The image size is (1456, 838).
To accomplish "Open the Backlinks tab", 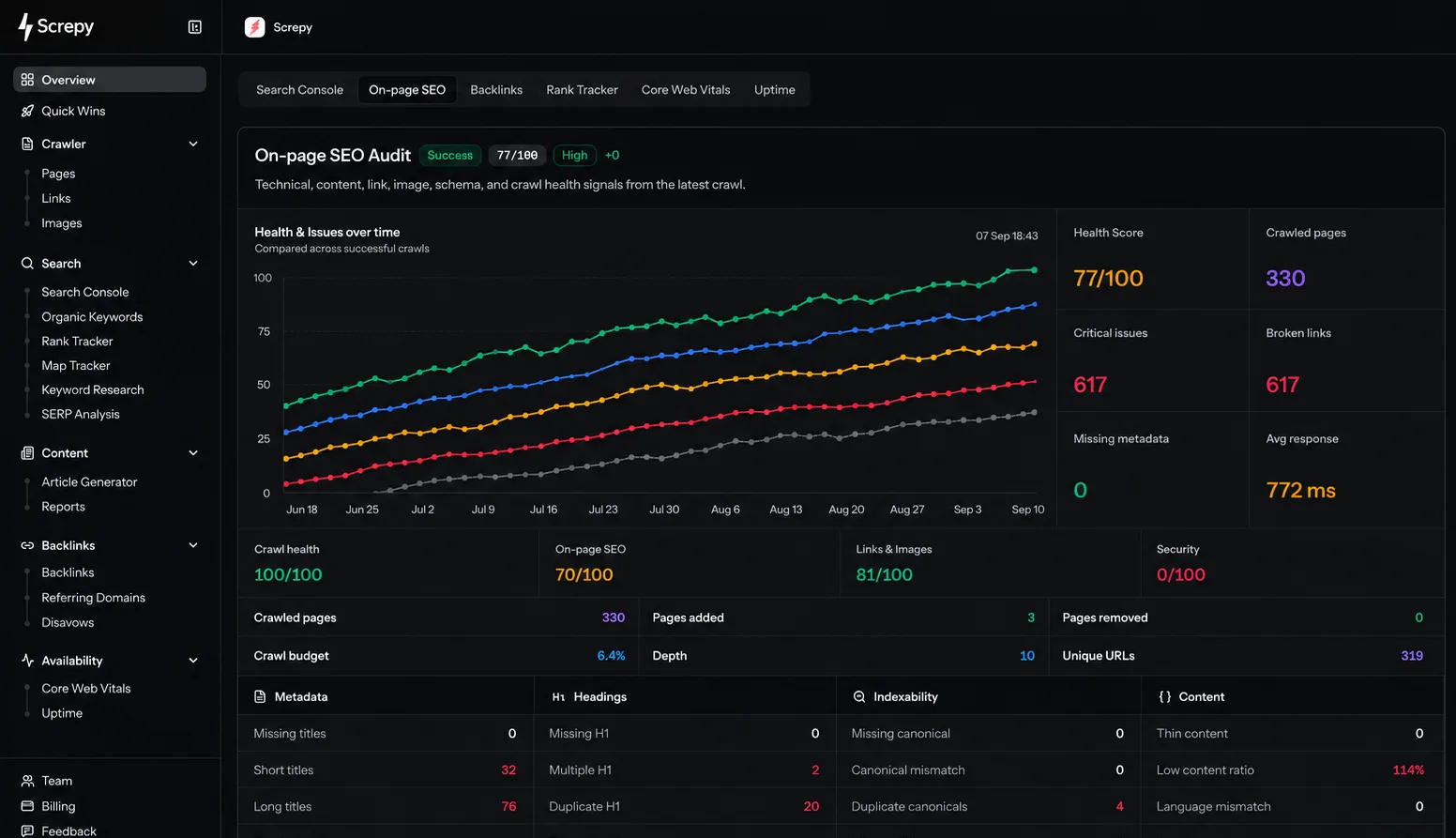I will point(496,90).
